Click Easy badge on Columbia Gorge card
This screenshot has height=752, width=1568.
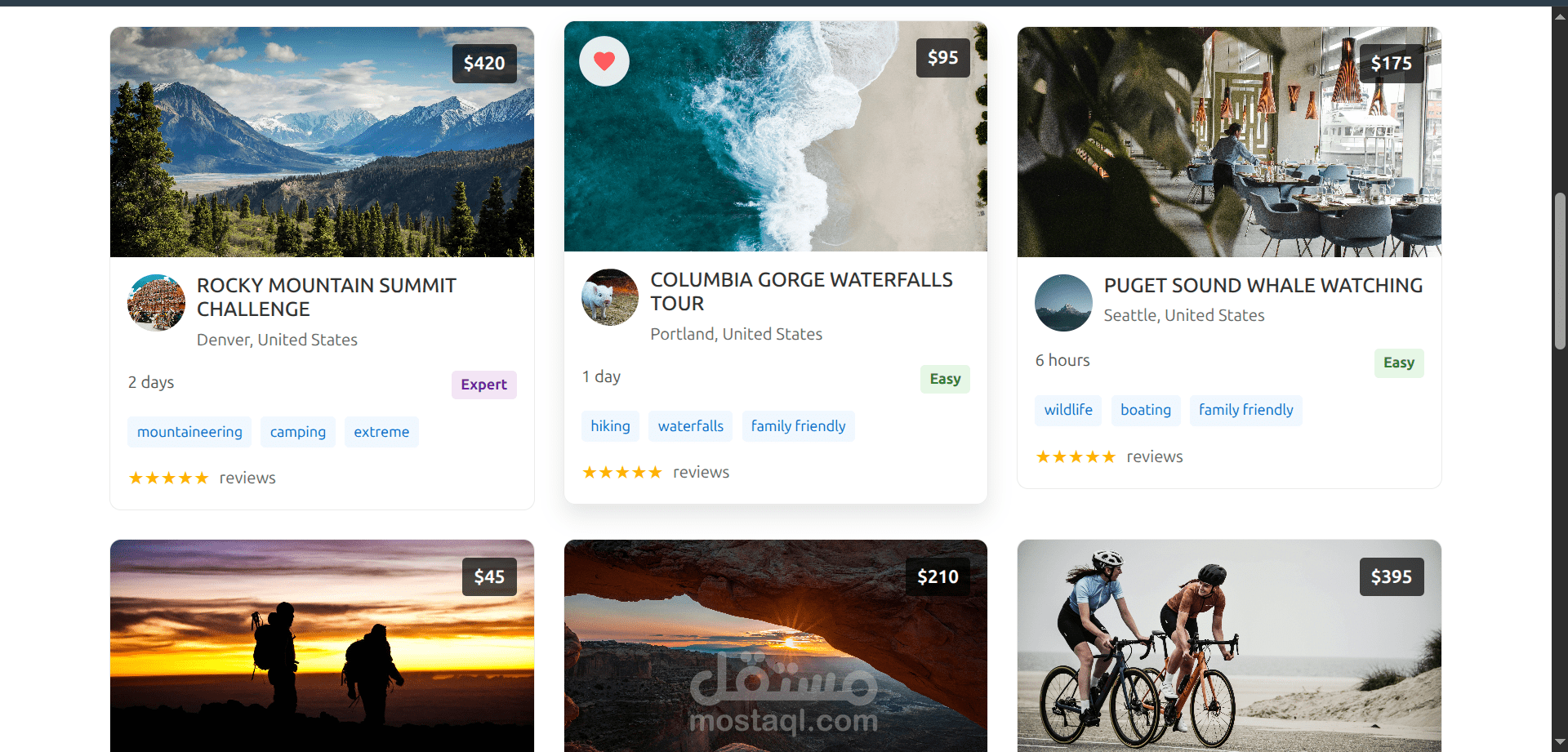[x=945, y=379]
